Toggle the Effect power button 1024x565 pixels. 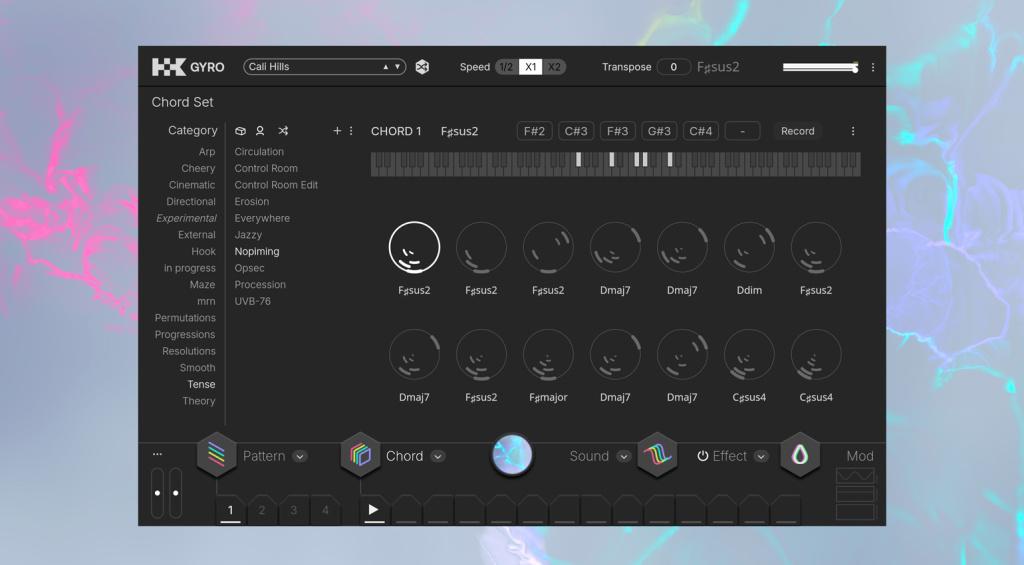pyautogui.click(x=703, y=456)
